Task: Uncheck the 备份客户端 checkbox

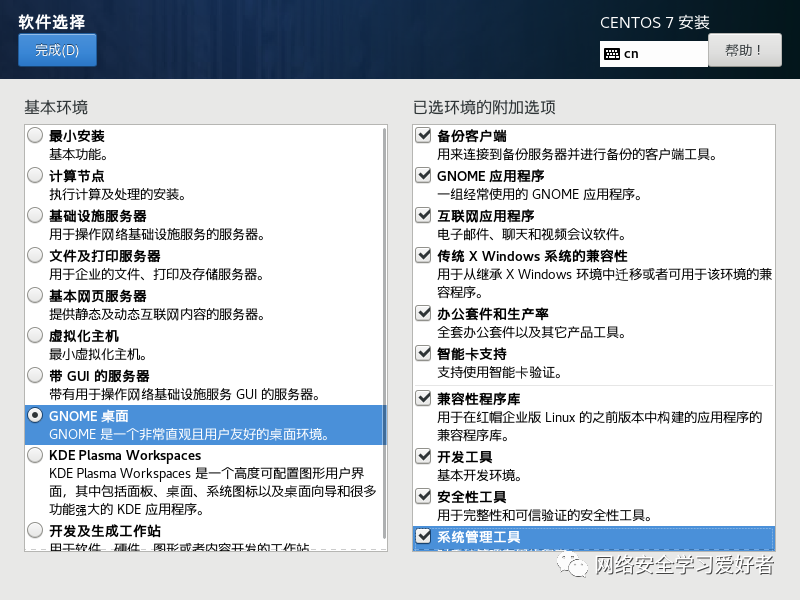Action: (423, 135)
